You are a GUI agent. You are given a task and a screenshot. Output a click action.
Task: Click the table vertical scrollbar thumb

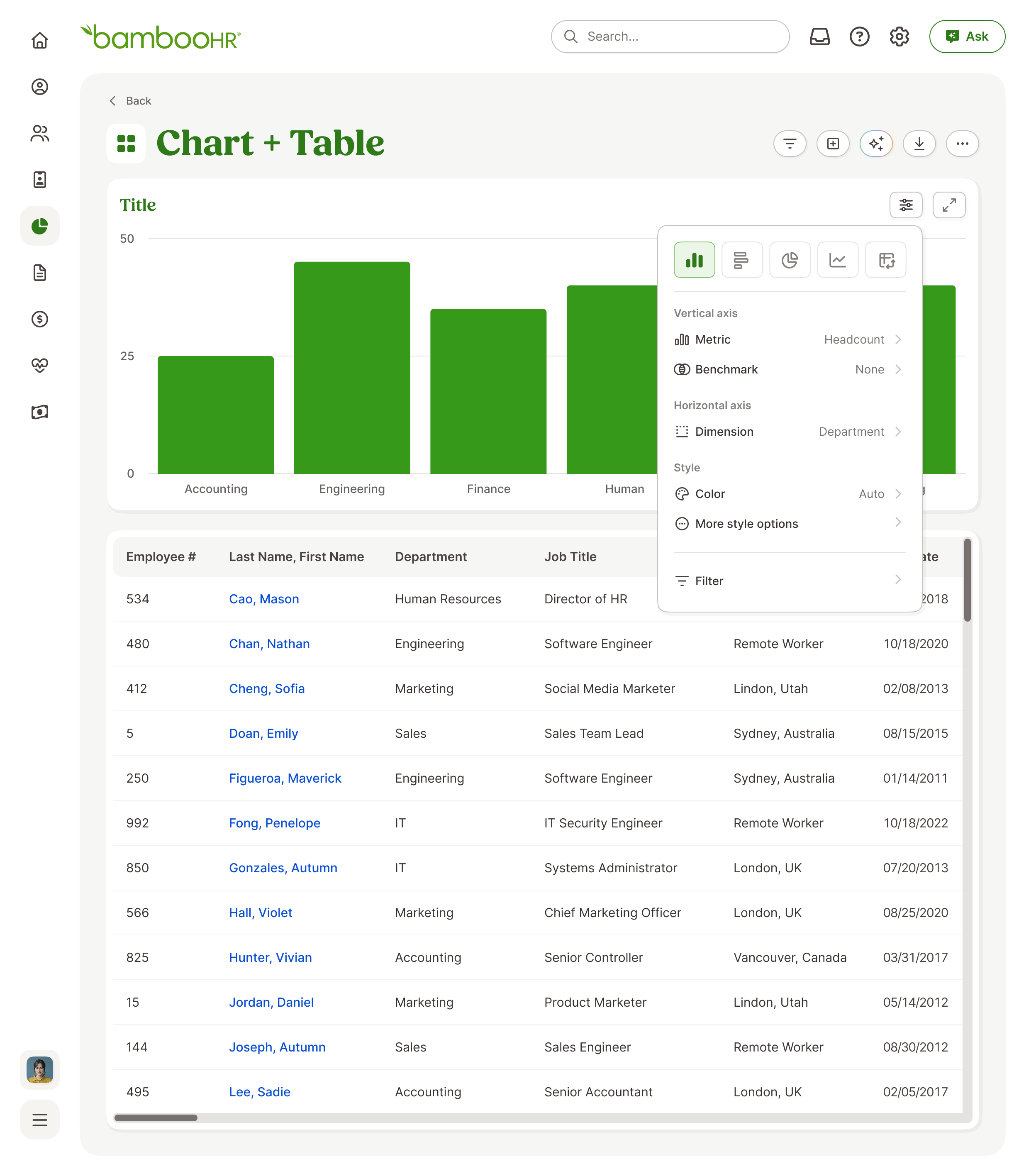(x=967, y=580)
